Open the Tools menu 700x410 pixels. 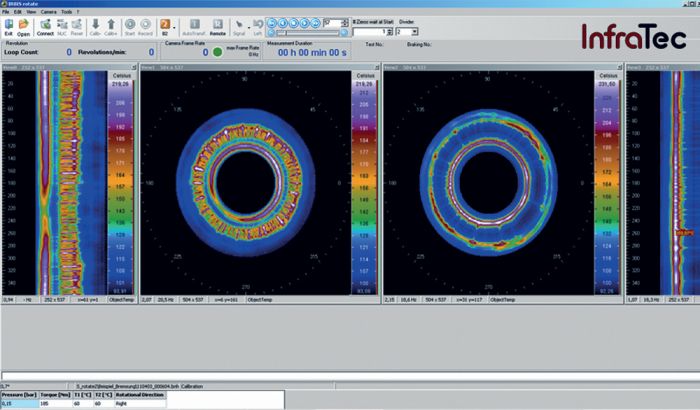[67, 12]
